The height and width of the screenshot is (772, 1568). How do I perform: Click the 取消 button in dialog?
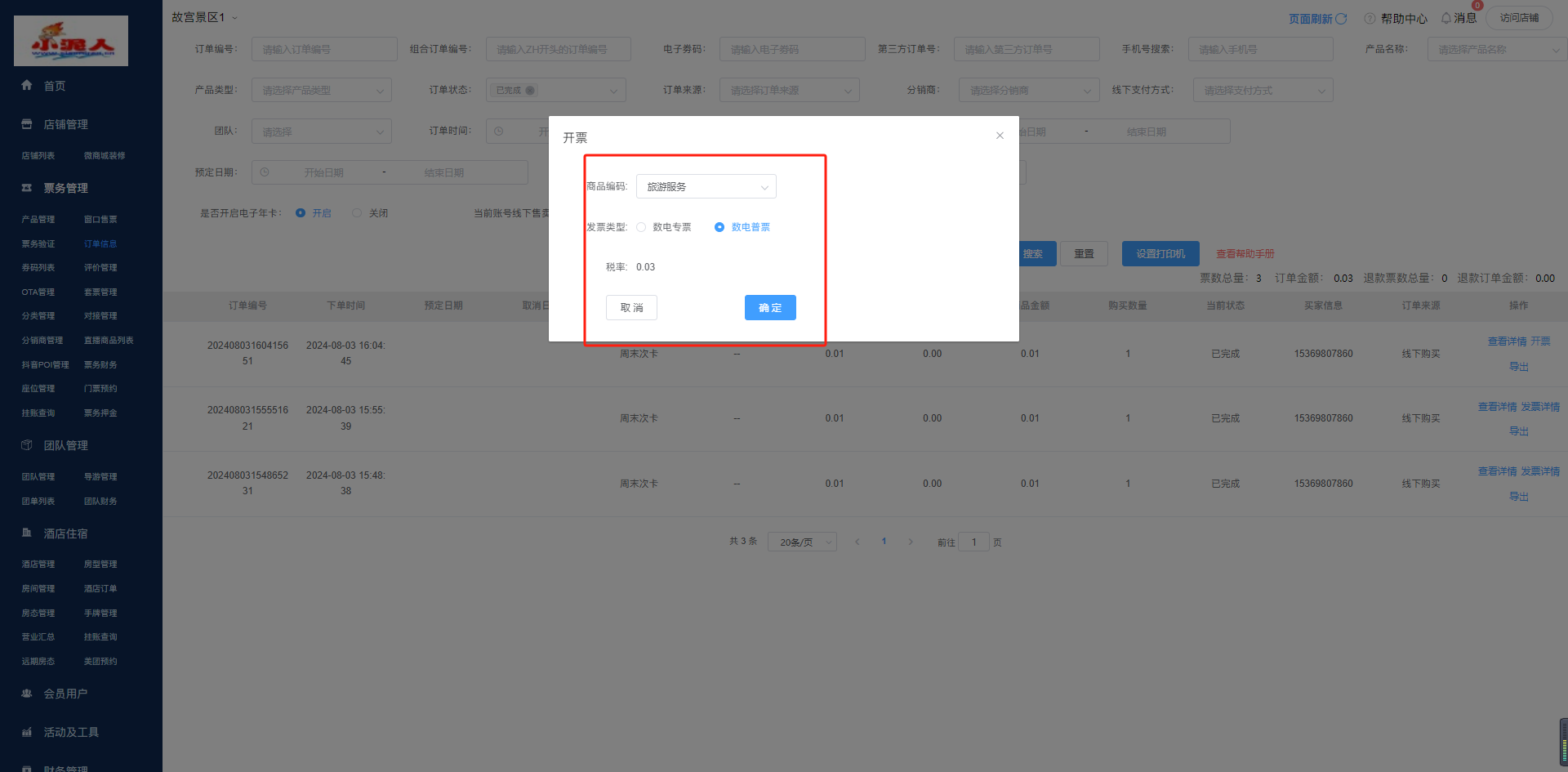click(x=631, y=308)
